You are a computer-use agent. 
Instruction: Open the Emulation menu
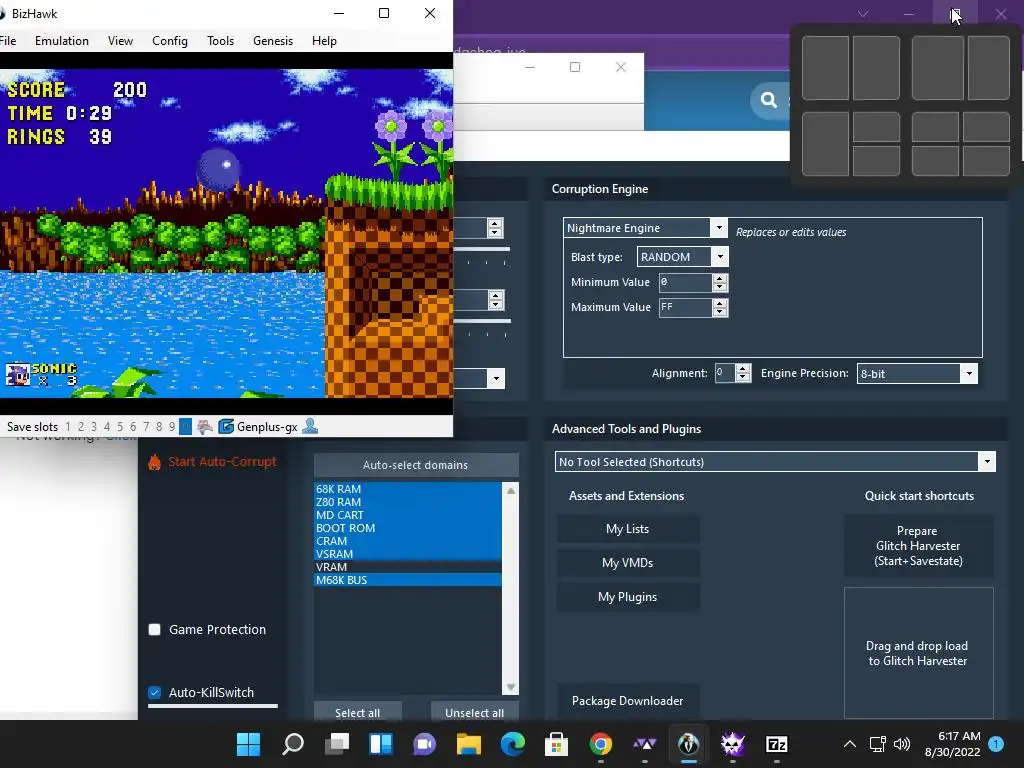pyautogui.click(x=61, y=40)
